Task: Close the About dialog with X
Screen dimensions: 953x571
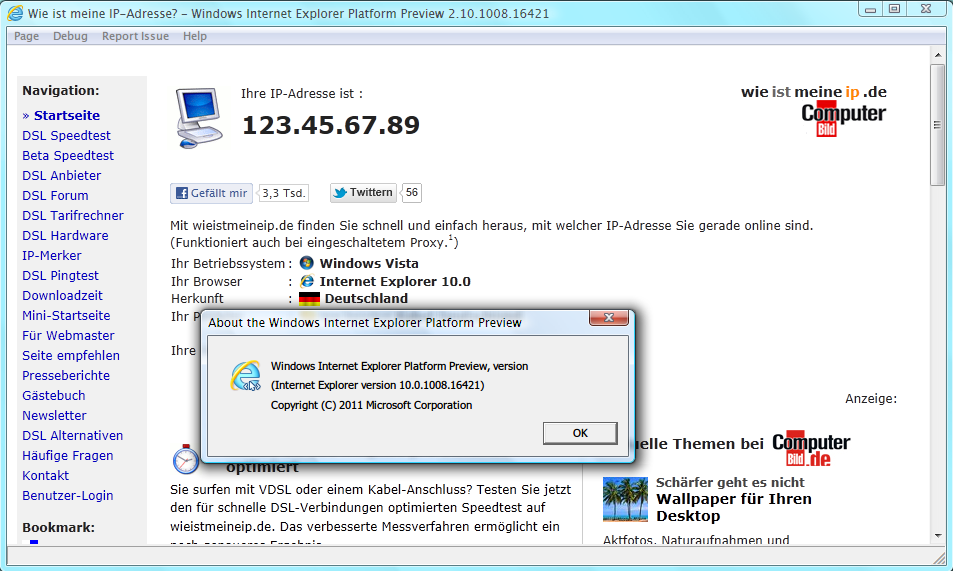Action: [608, 317]
